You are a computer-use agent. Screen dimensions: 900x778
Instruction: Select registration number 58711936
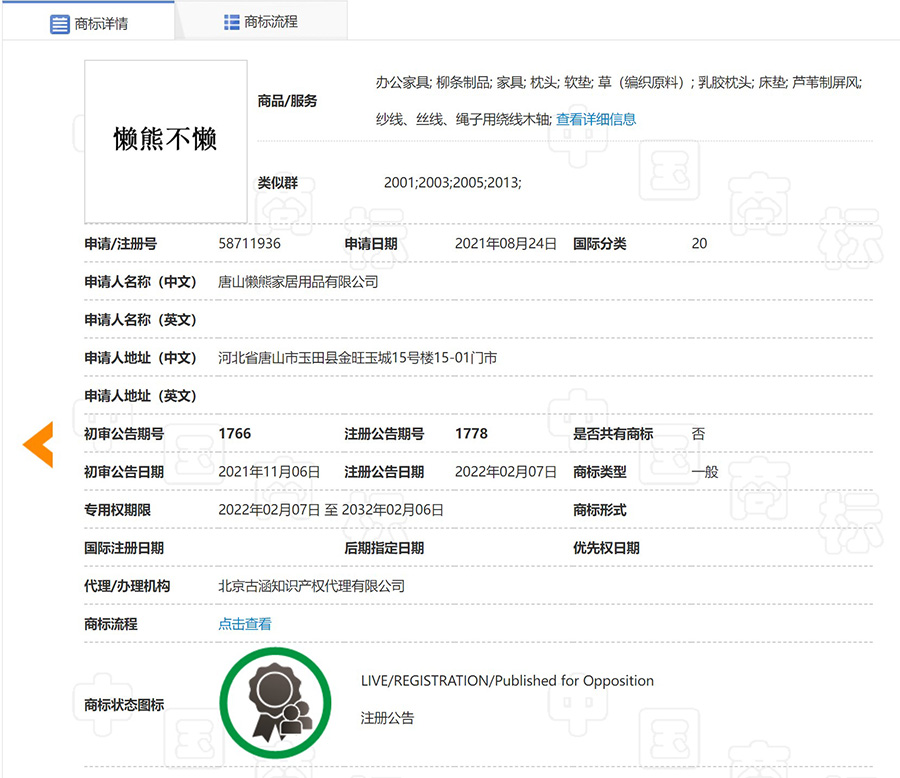tap(249, 244)
